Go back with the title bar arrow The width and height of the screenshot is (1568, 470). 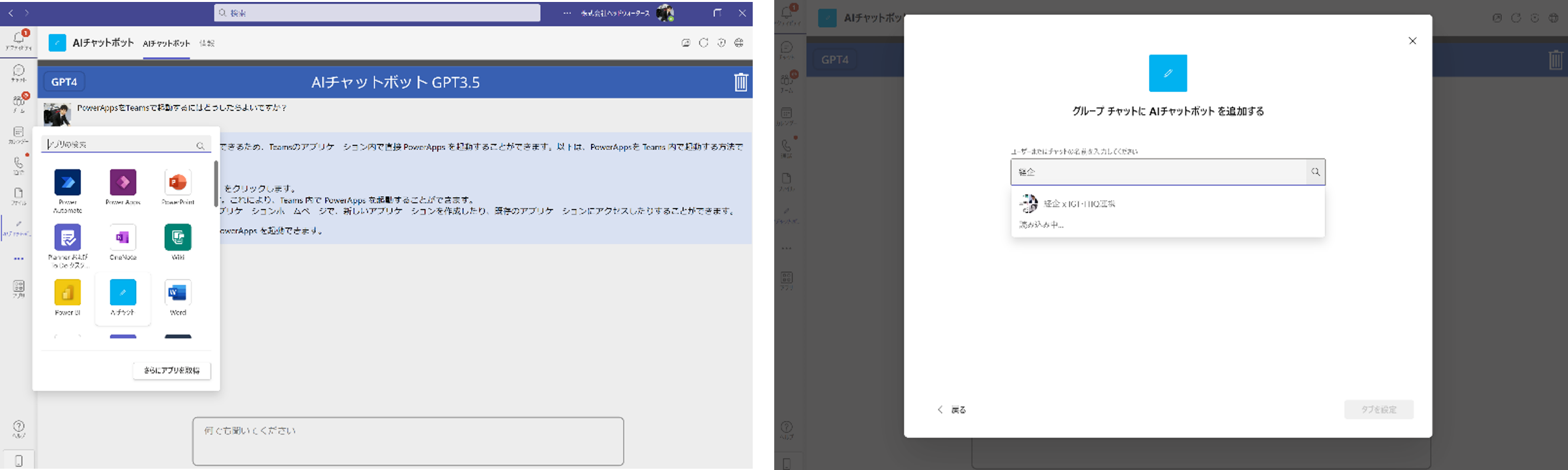click(x=11, y=13)
